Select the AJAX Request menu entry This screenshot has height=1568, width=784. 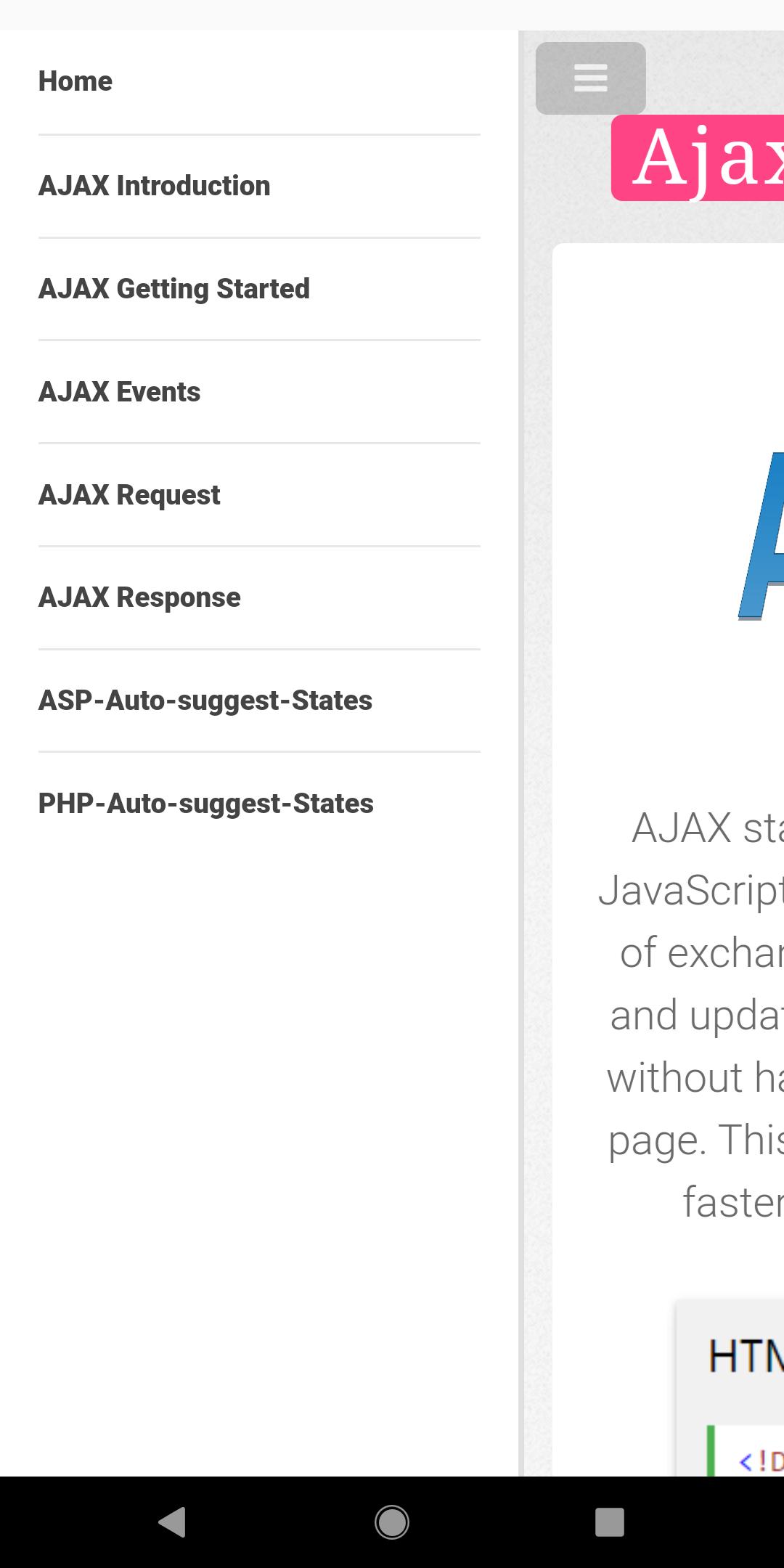point(259,495)
